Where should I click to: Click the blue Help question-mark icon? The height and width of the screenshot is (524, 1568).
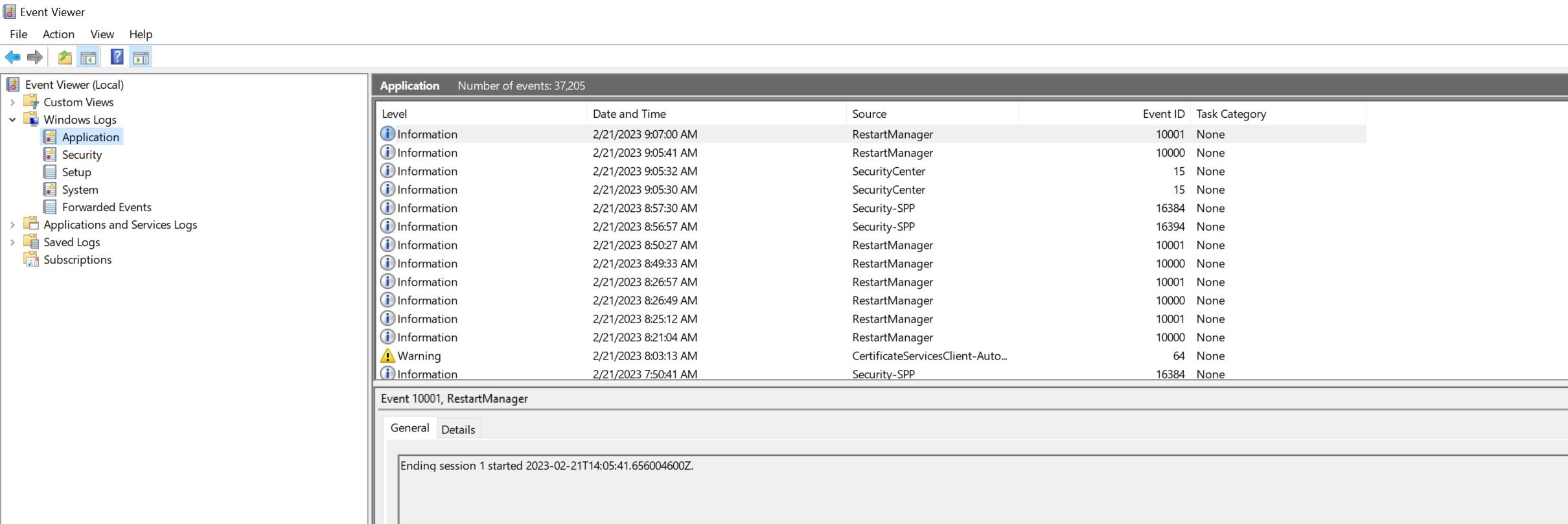117,57
